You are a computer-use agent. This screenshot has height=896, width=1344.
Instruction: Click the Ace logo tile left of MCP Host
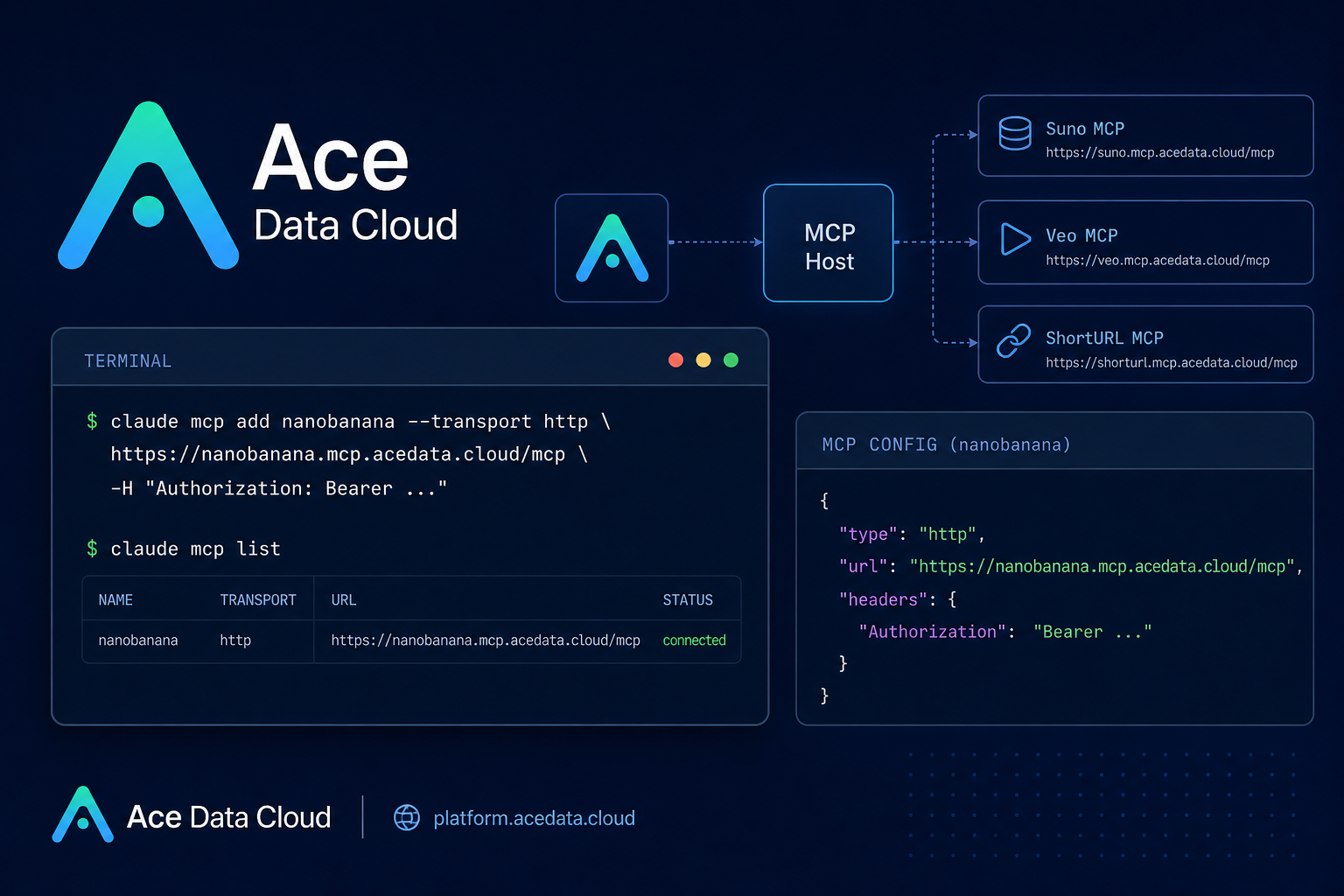[x=612, y=248]
